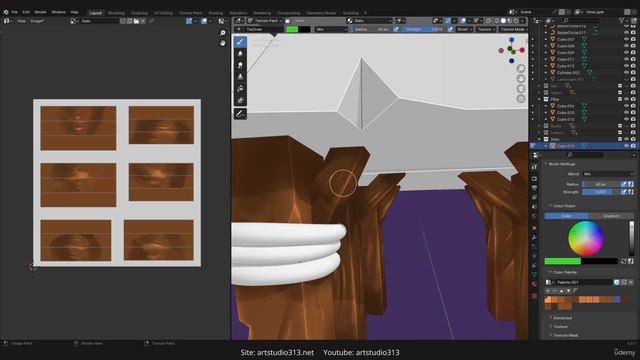Select the Clone tool
This screenshot has width=640, height=360.
(x=240, y=77)
